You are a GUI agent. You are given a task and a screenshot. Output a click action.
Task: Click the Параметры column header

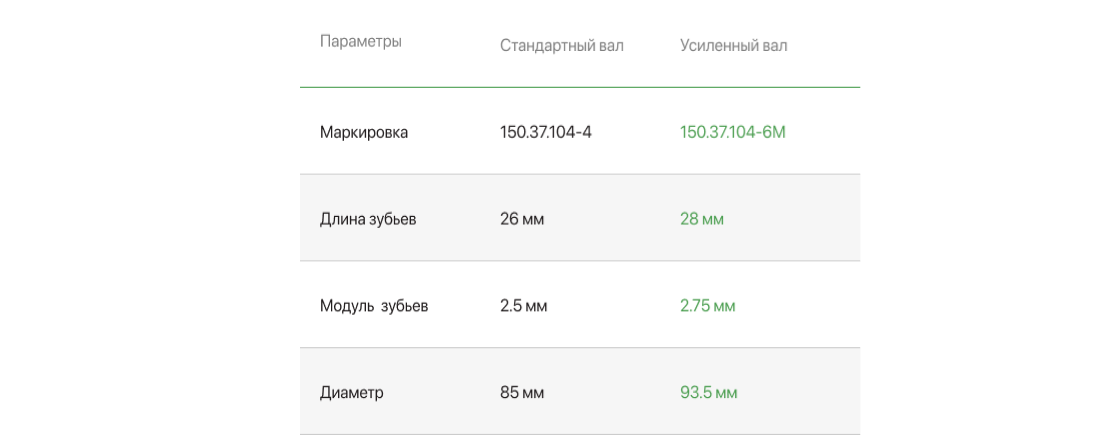(x=361, y=42)
